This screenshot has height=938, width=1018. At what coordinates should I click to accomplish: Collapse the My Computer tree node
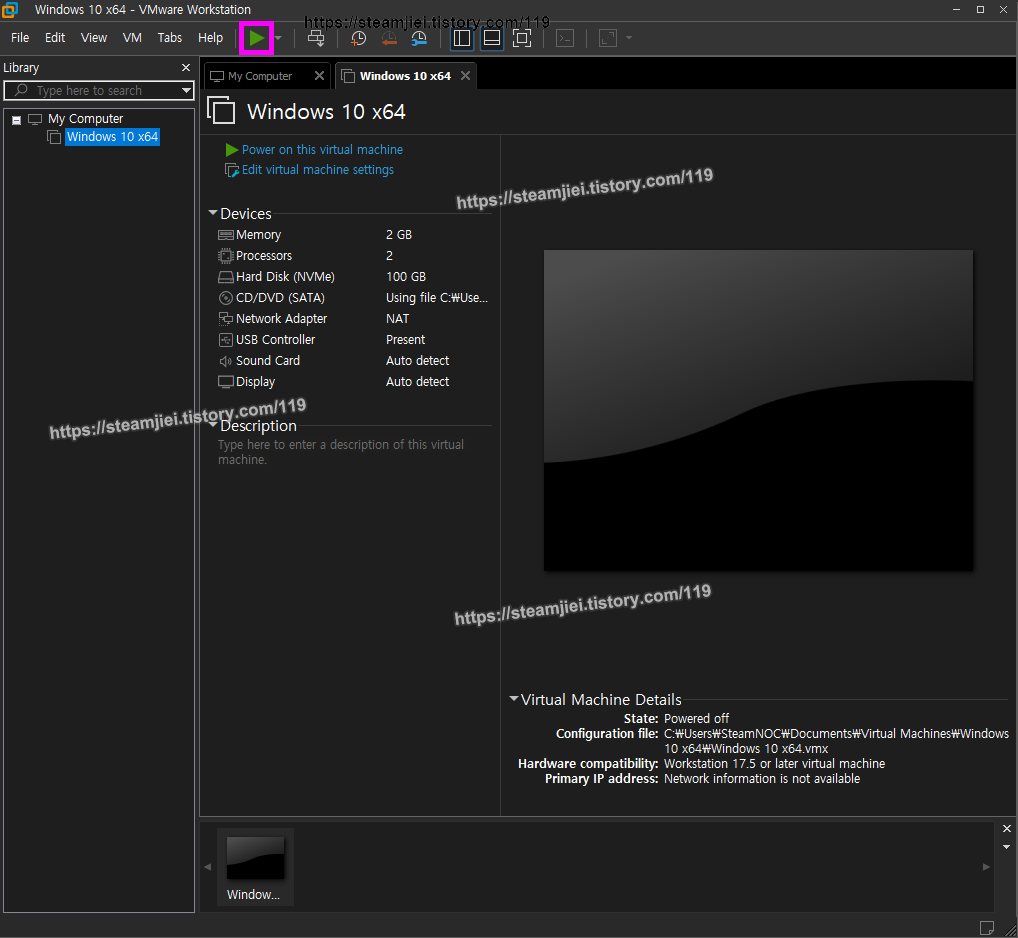pyautogui.click(x=15, y=118)
